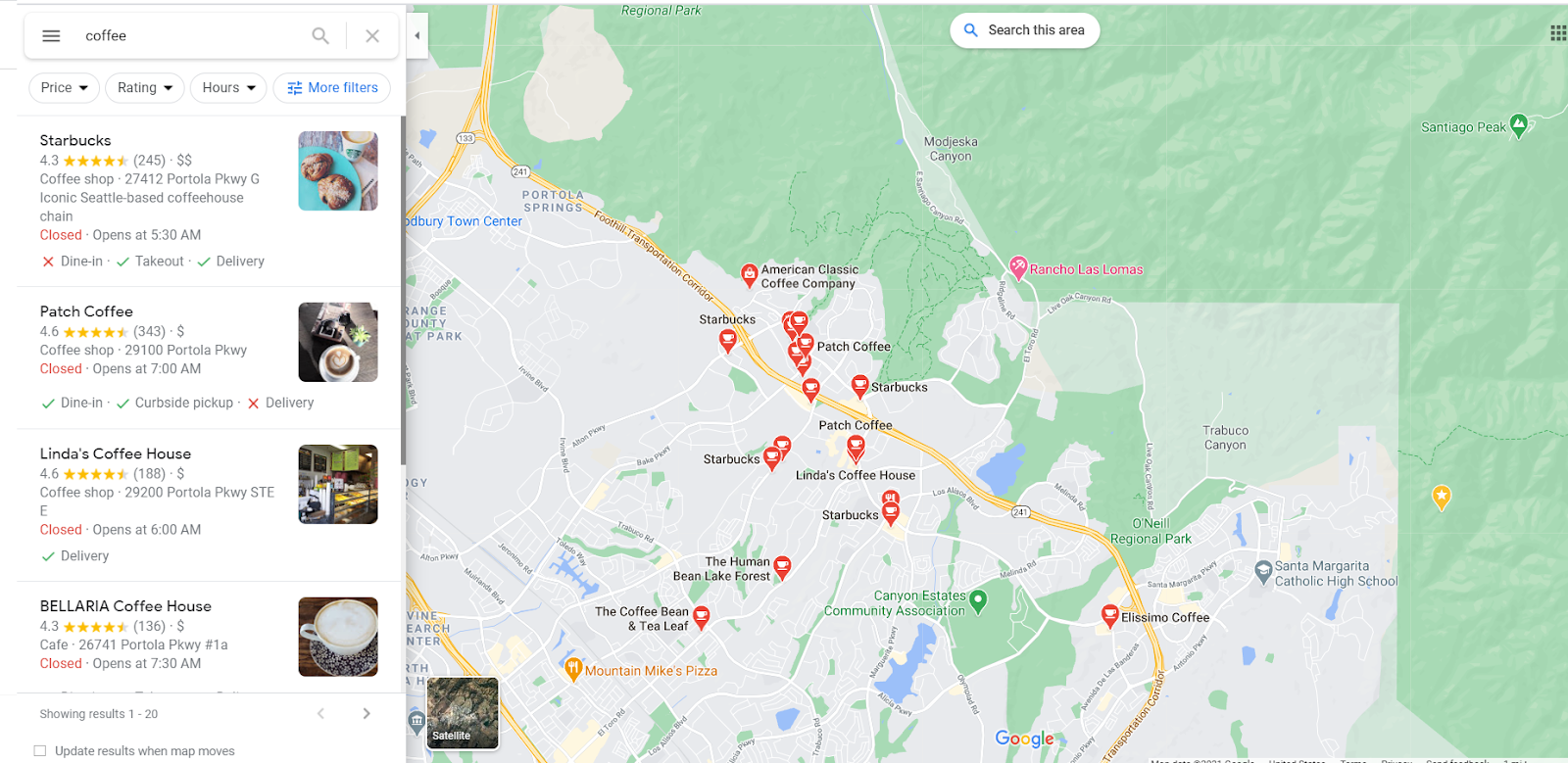Open Linda's Coffee House photo thumbnail
The width and height of the screenshot is (1568, 763).
pos(338,485)
